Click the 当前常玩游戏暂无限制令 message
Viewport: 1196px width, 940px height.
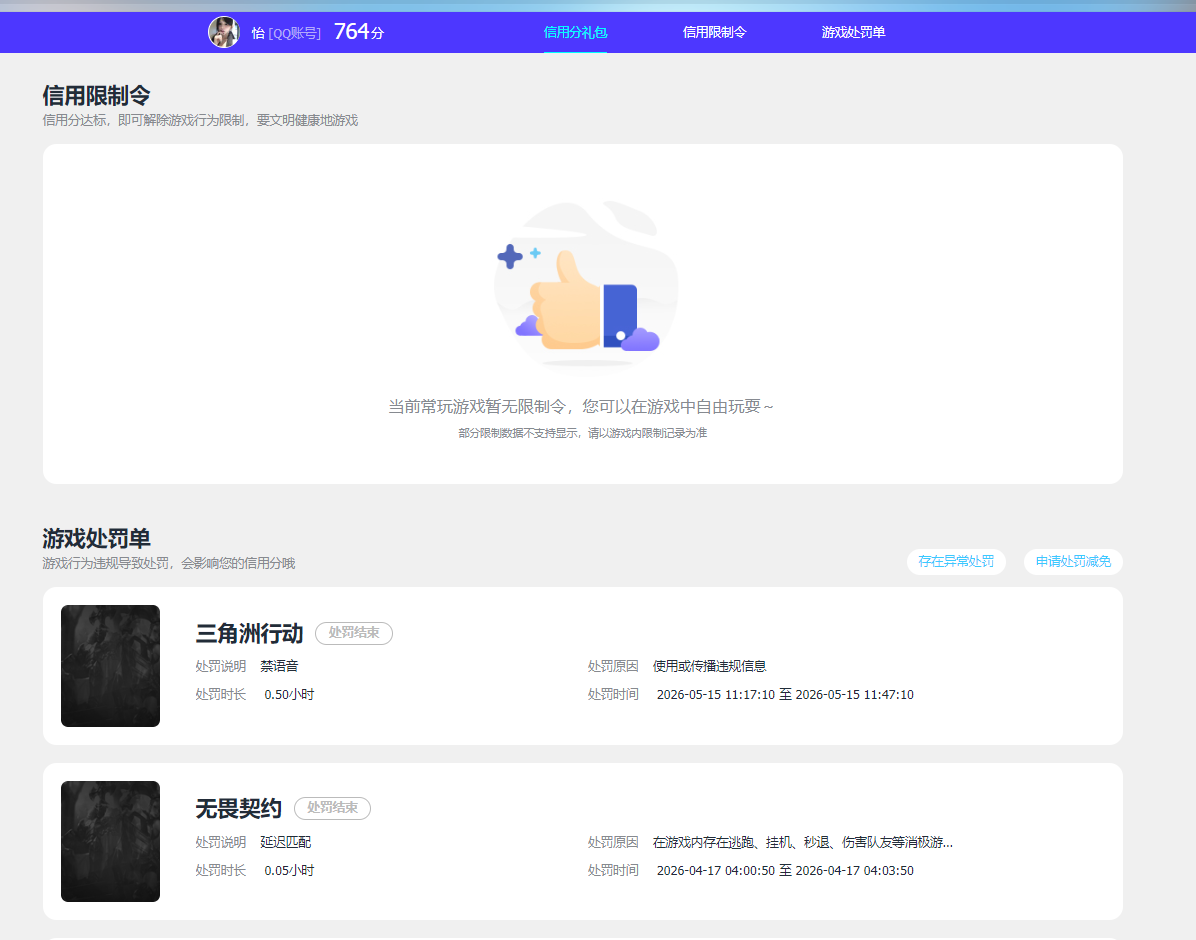580,407
